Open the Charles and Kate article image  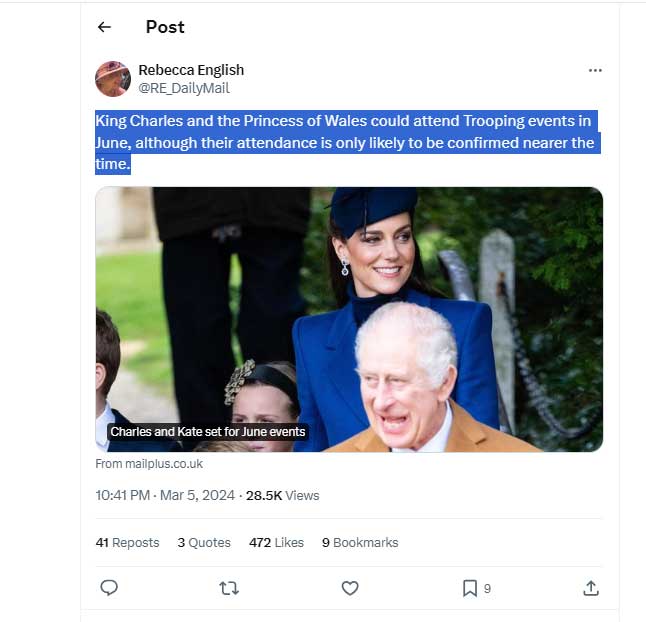349,318
